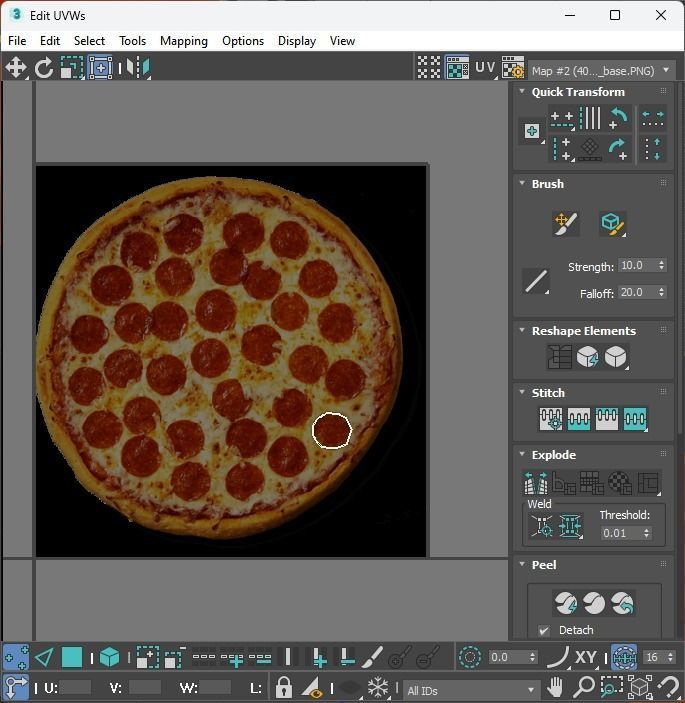Click Align Horizontally to Pivot
The height and width of the screenshot is (703, 685).
(x=562, y=119)
